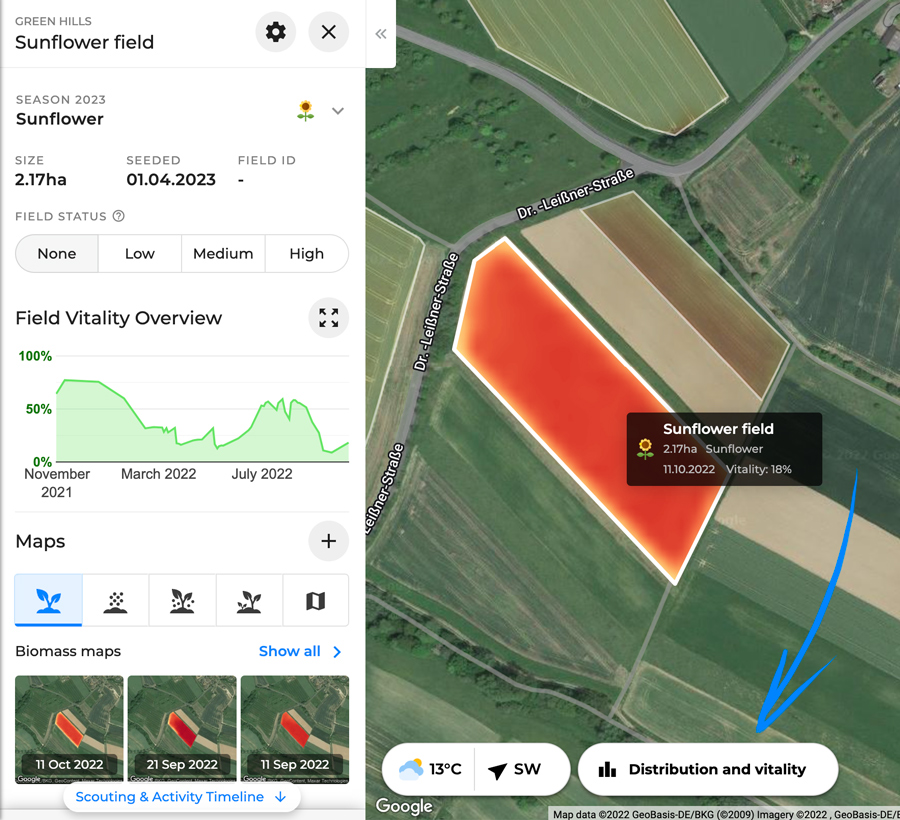Open field status help icon
900x820 pixels.
[x=119, y=216]
